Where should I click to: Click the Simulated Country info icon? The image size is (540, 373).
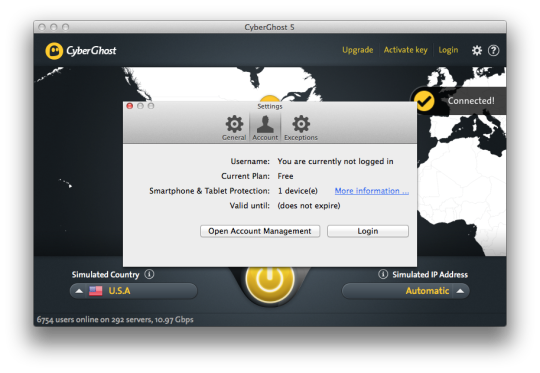click(149, 274)
